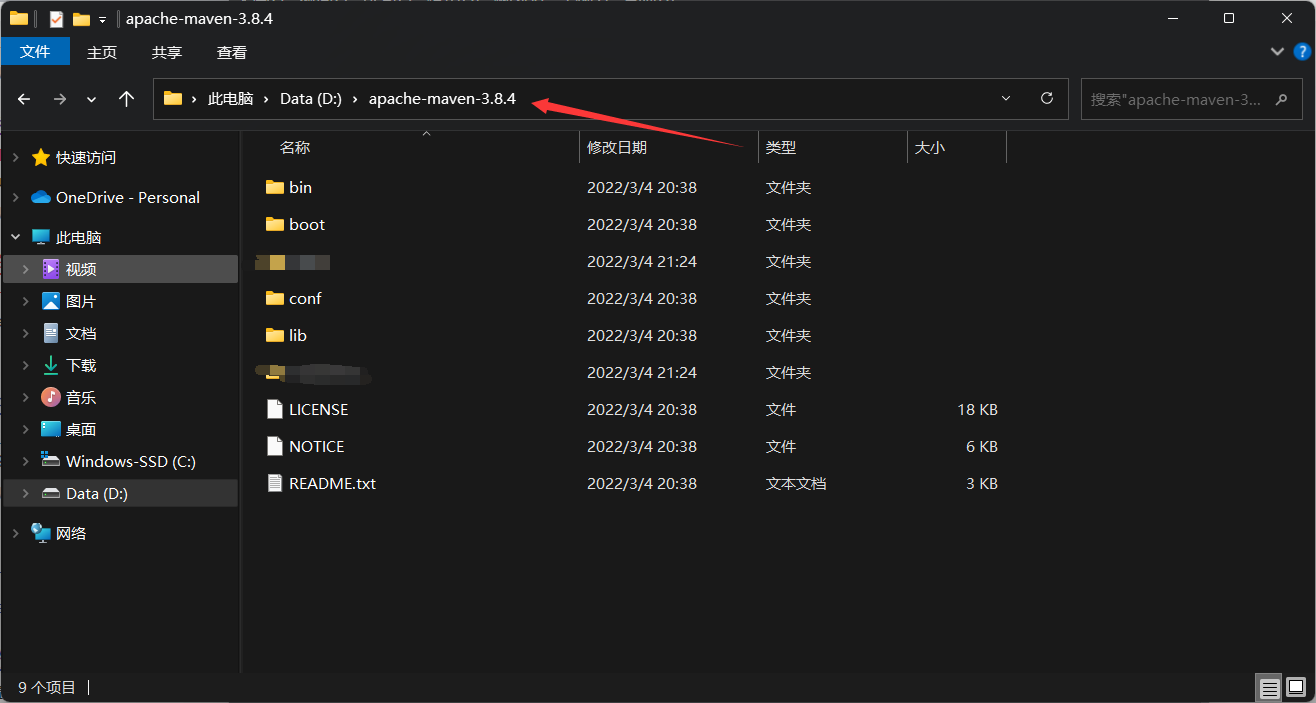Switch to the 共享 tab
Viewport: 1316px width, 703px height.
click(167, 52)
